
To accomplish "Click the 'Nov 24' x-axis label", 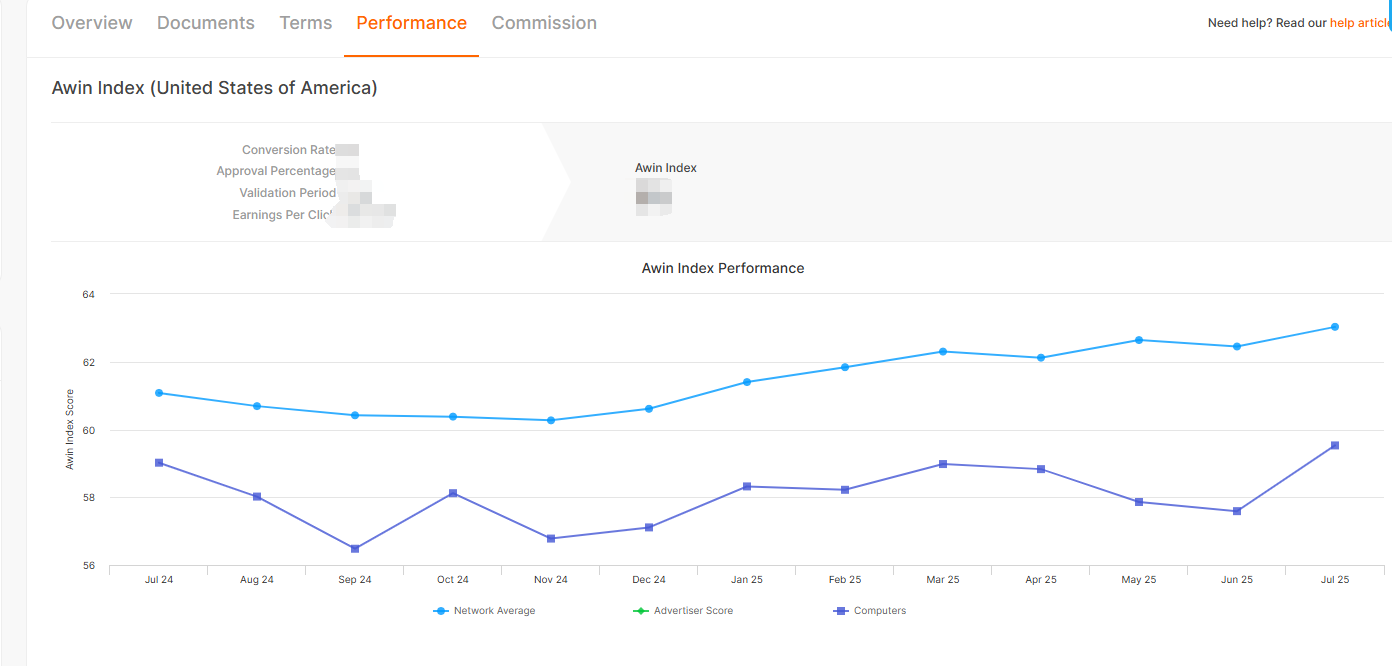I will (551, 580).
